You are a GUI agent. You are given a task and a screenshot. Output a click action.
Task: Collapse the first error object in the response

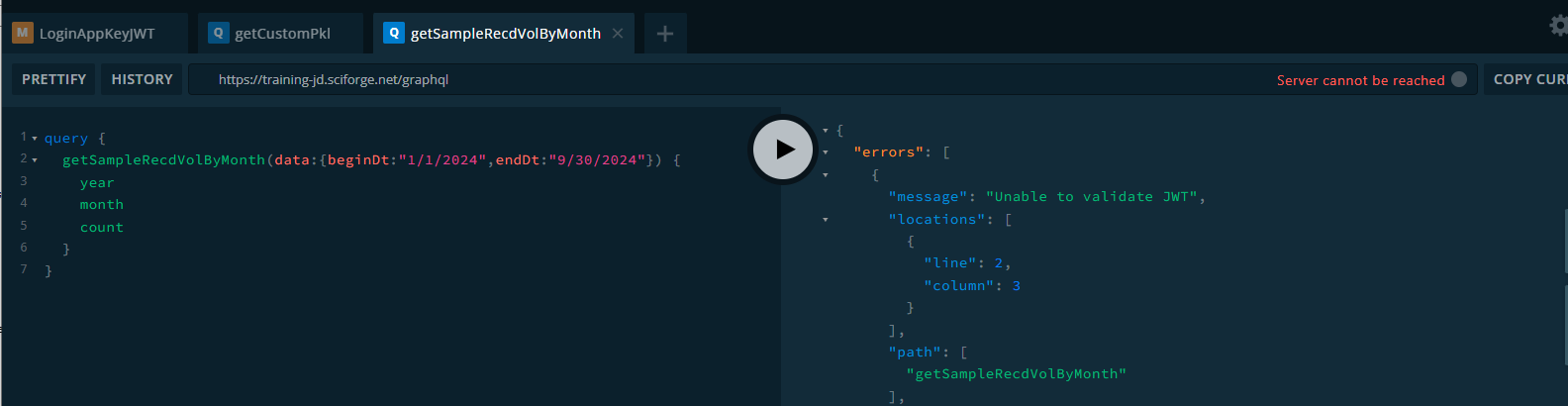pyautogui.click(x=826, y=175)
